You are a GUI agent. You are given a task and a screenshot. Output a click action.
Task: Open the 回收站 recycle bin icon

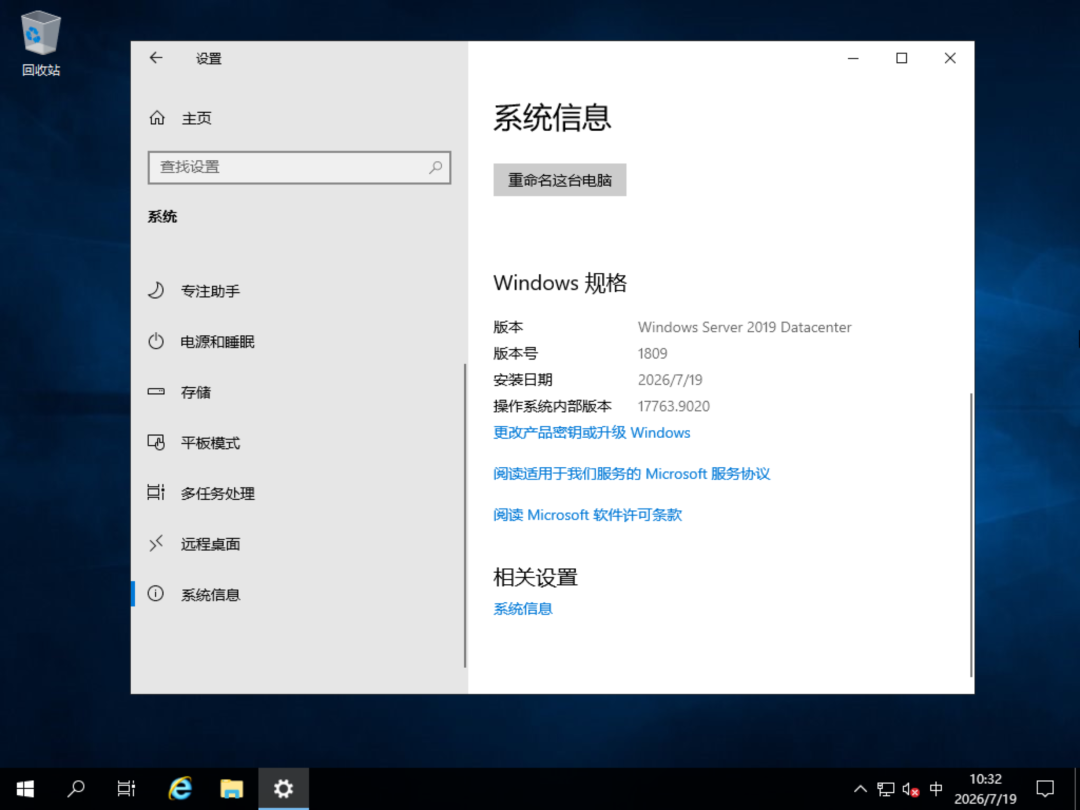41,43
